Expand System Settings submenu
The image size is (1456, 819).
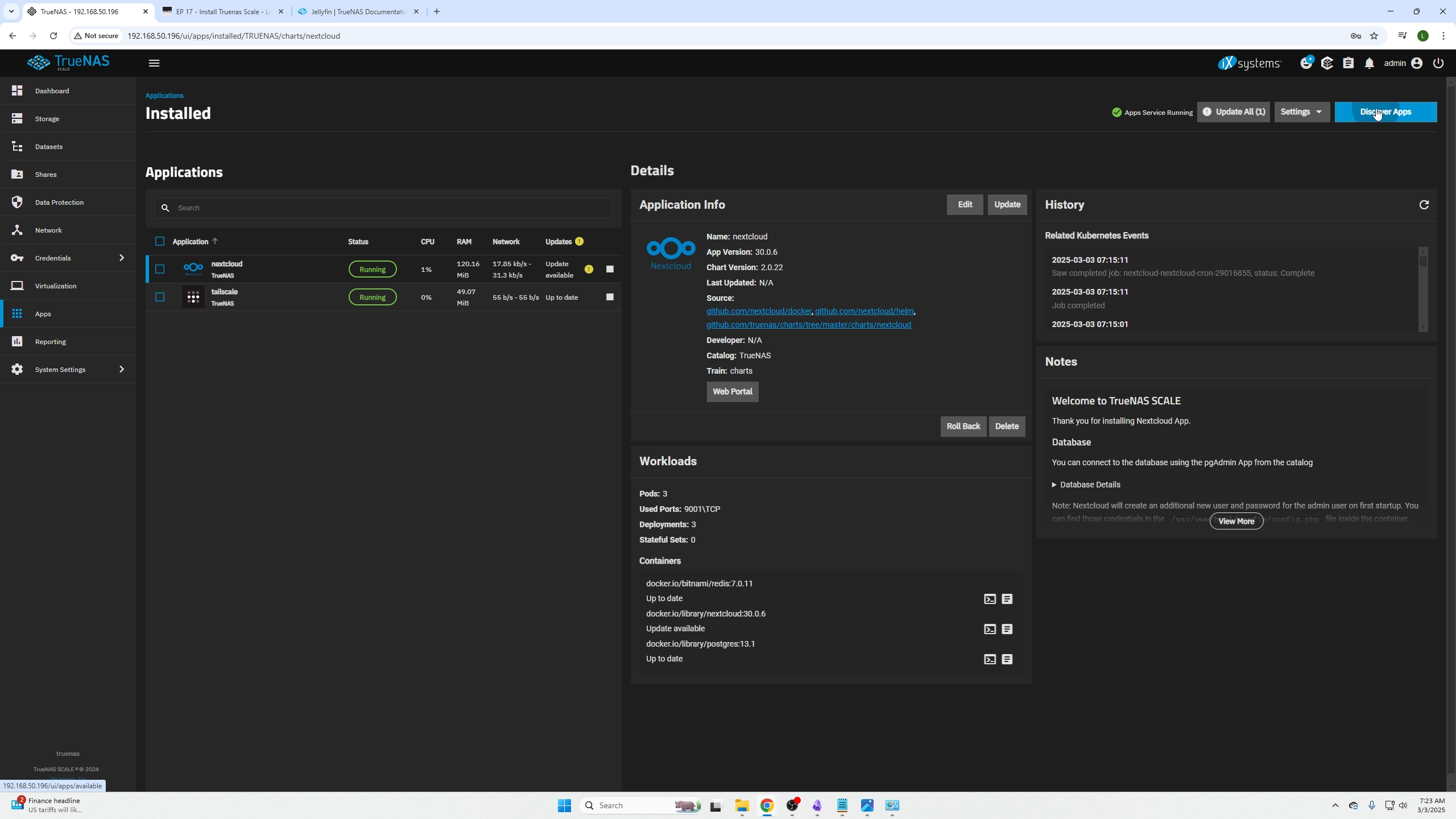121,370
